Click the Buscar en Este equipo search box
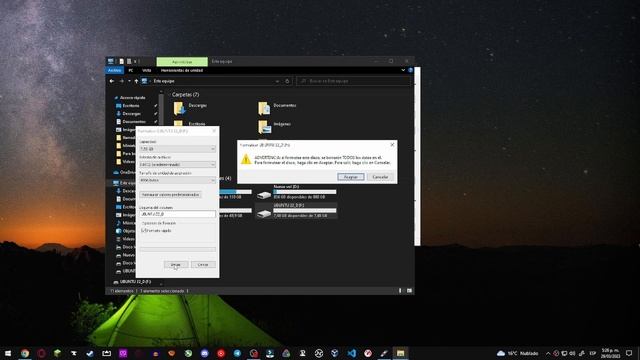 pyautogui.click(x=353, y=81)
